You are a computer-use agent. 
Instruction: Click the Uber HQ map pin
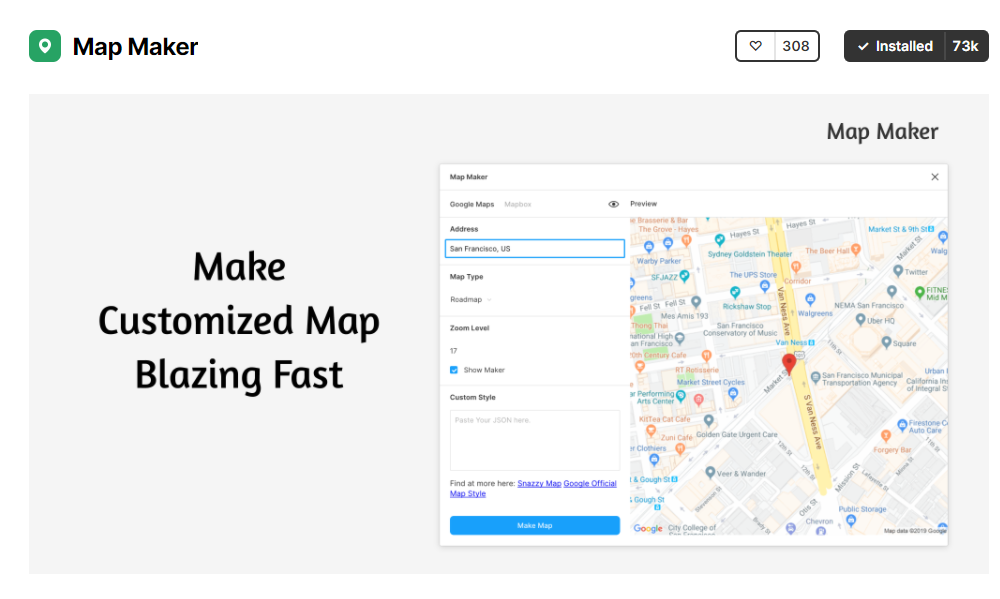860,320
